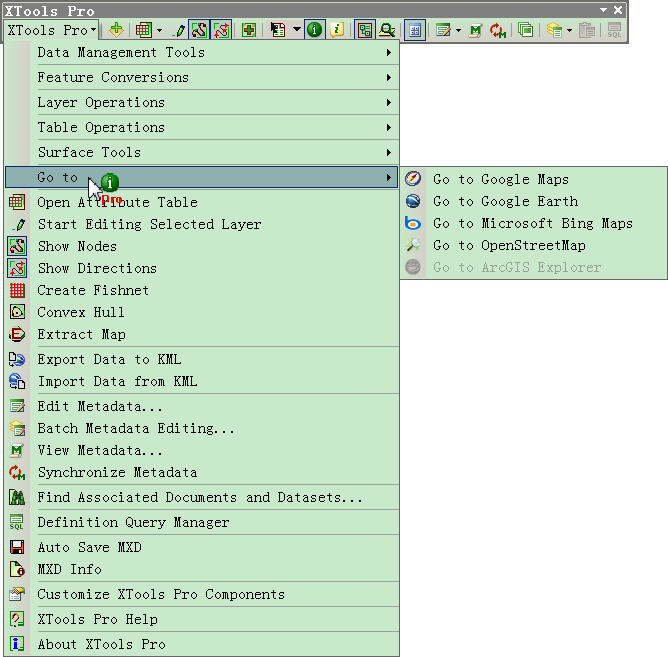Expand the Table Operations submenu
Image resolution: width=668 pixels, height=657 pixels.
click(202, 127)
